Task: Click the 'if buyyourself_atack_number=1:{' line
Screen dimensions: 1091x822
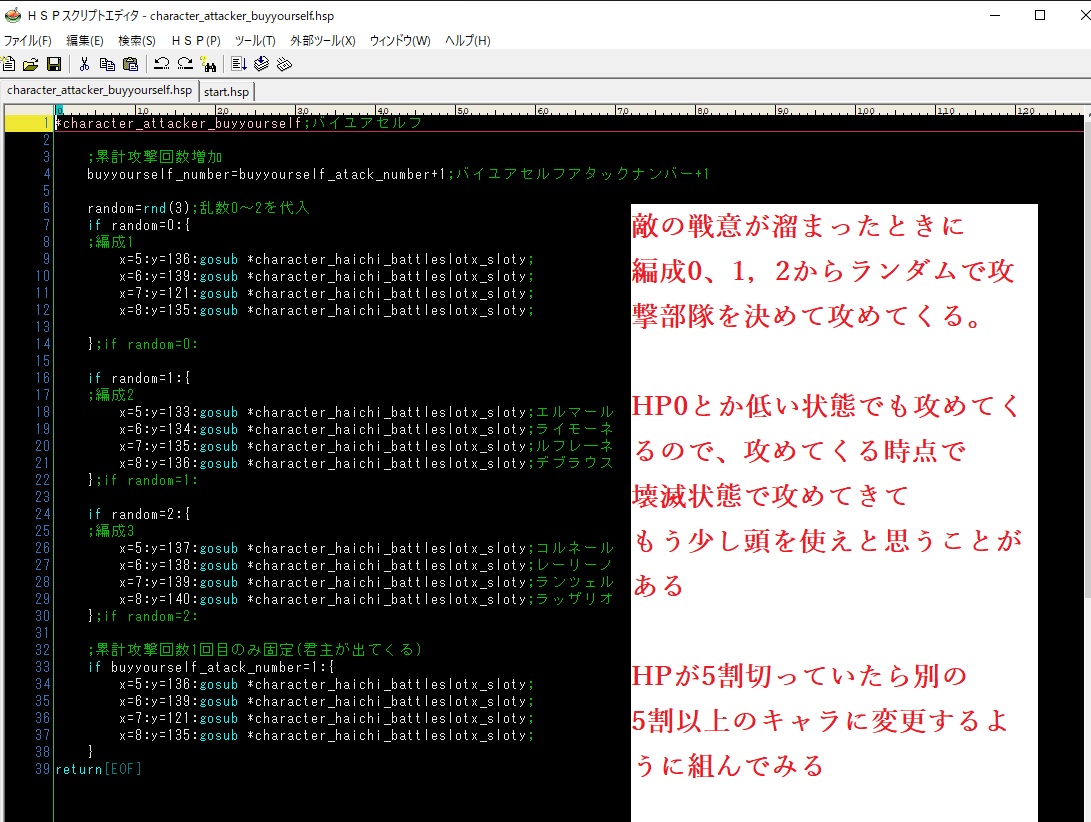Action: tap(211, 667)
